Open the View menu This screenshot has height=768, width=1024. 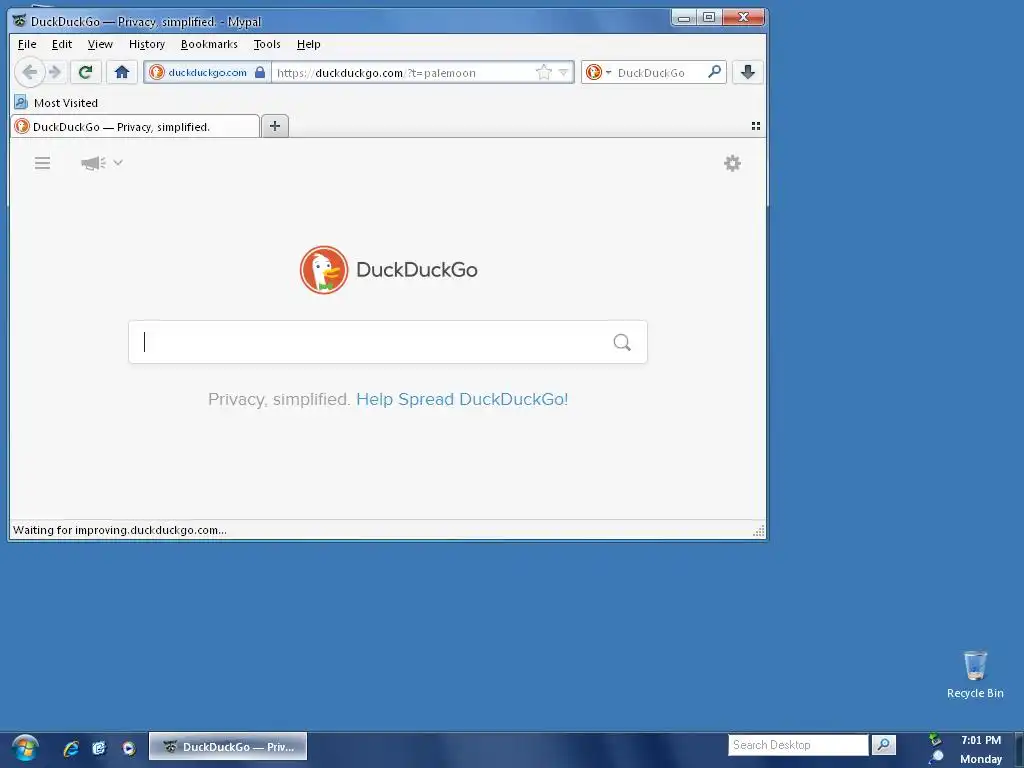100,44
